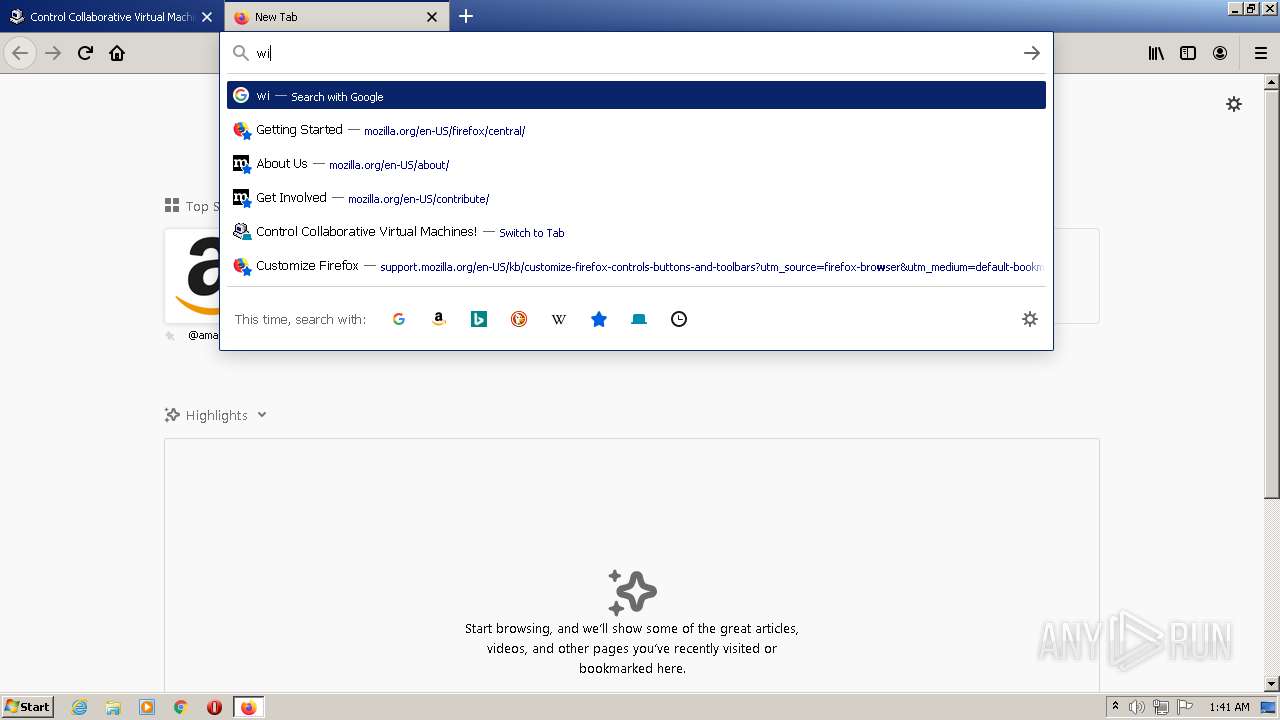Show the sidebars toolbar icon
Screen dimensions: 1280x720
(x=1188, y=53)
